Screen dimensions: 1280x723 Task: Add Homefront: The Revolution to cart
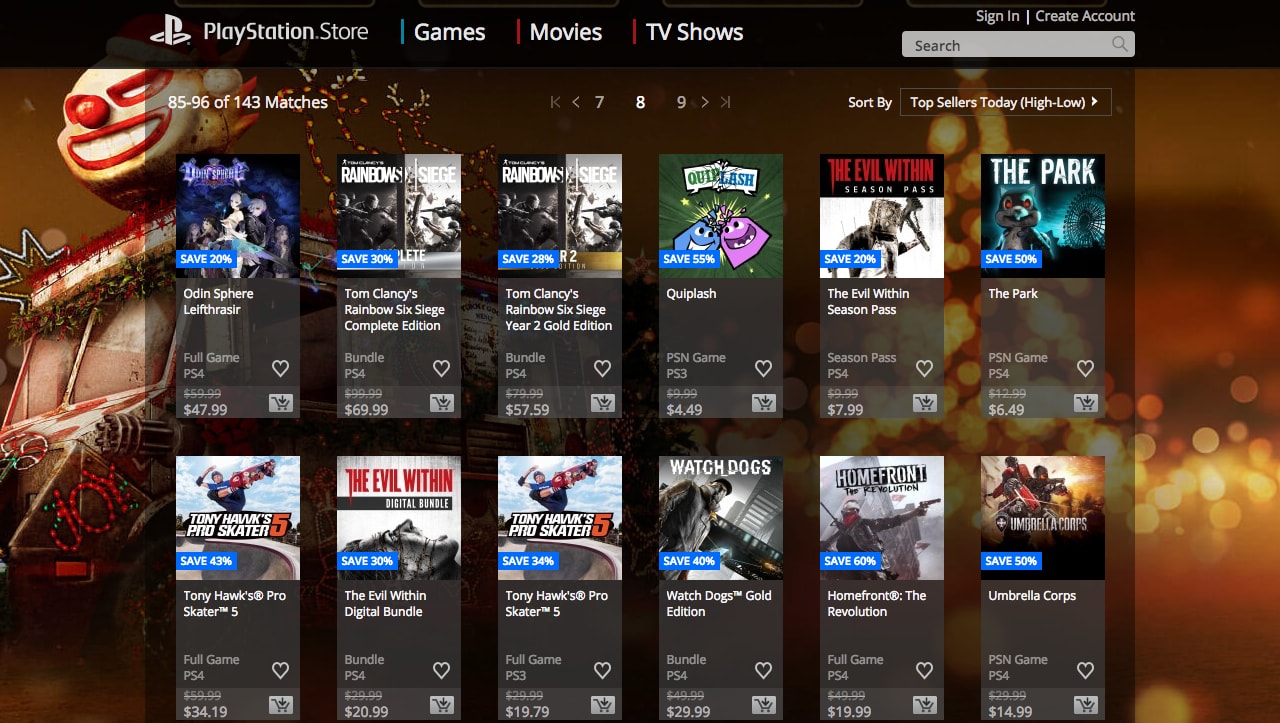click(925, 705)
